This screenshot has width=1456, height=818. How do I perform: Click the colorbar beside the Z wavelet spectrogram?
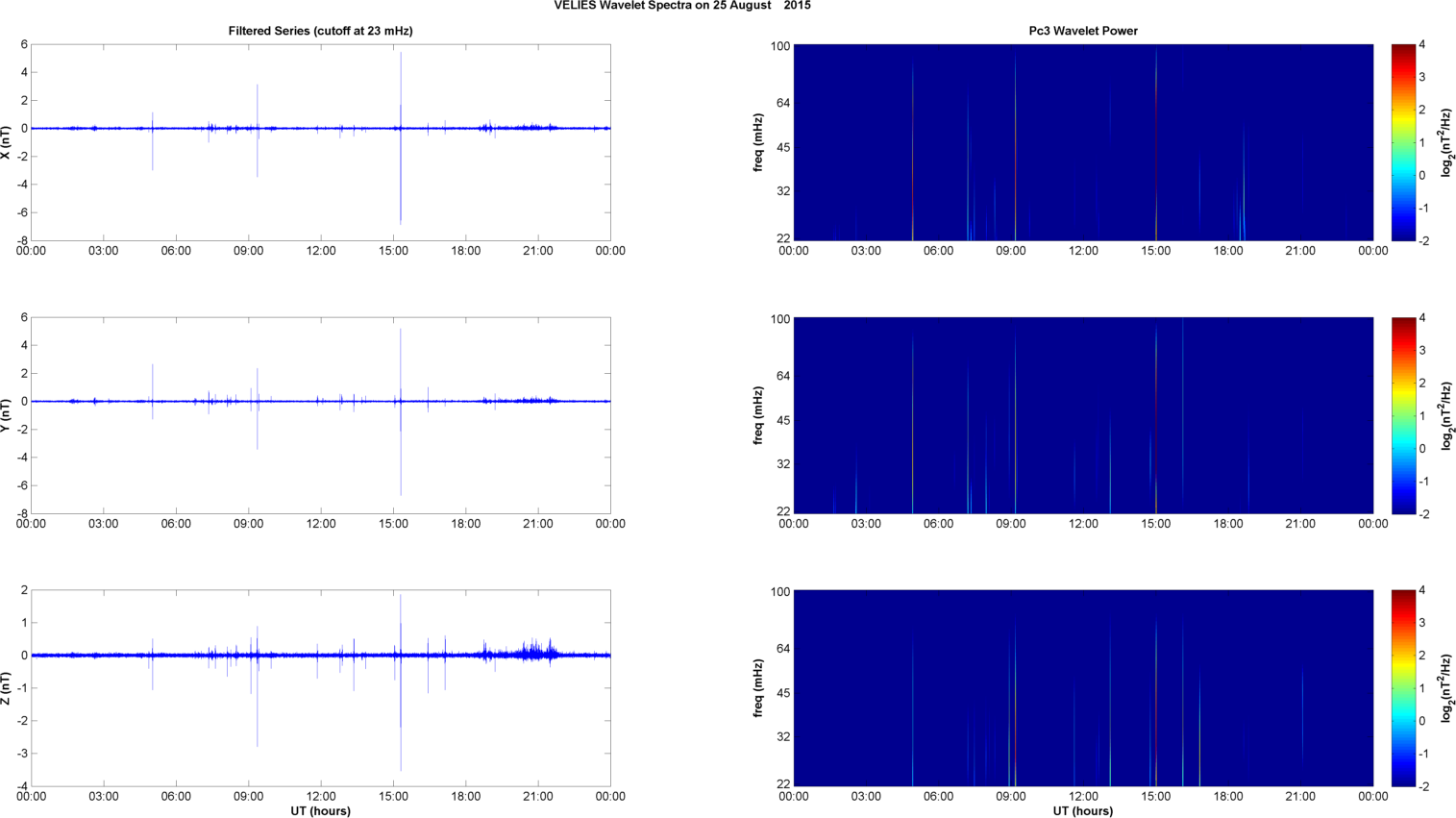(1403, 688)
